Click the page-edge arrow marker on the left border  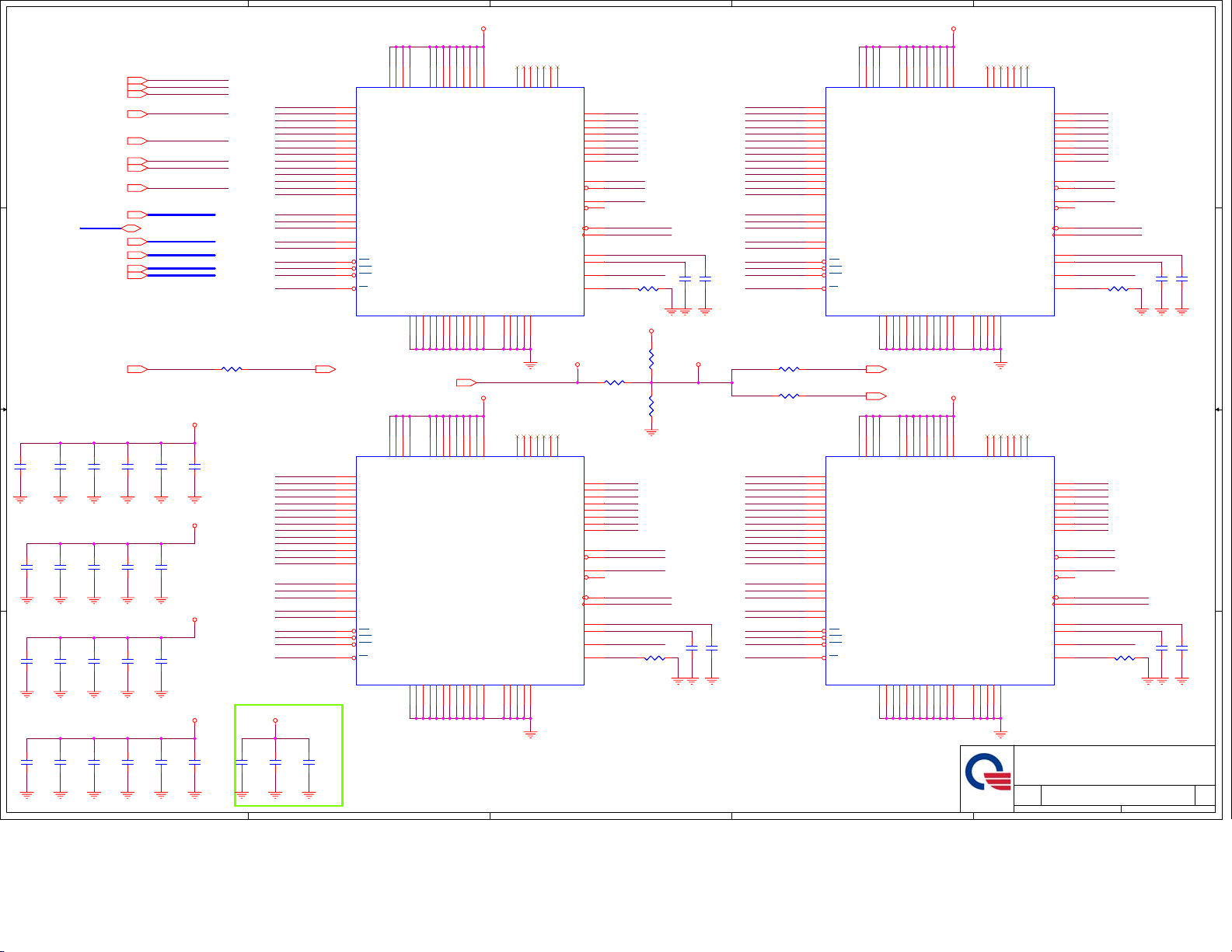click(x=5, y=409)
